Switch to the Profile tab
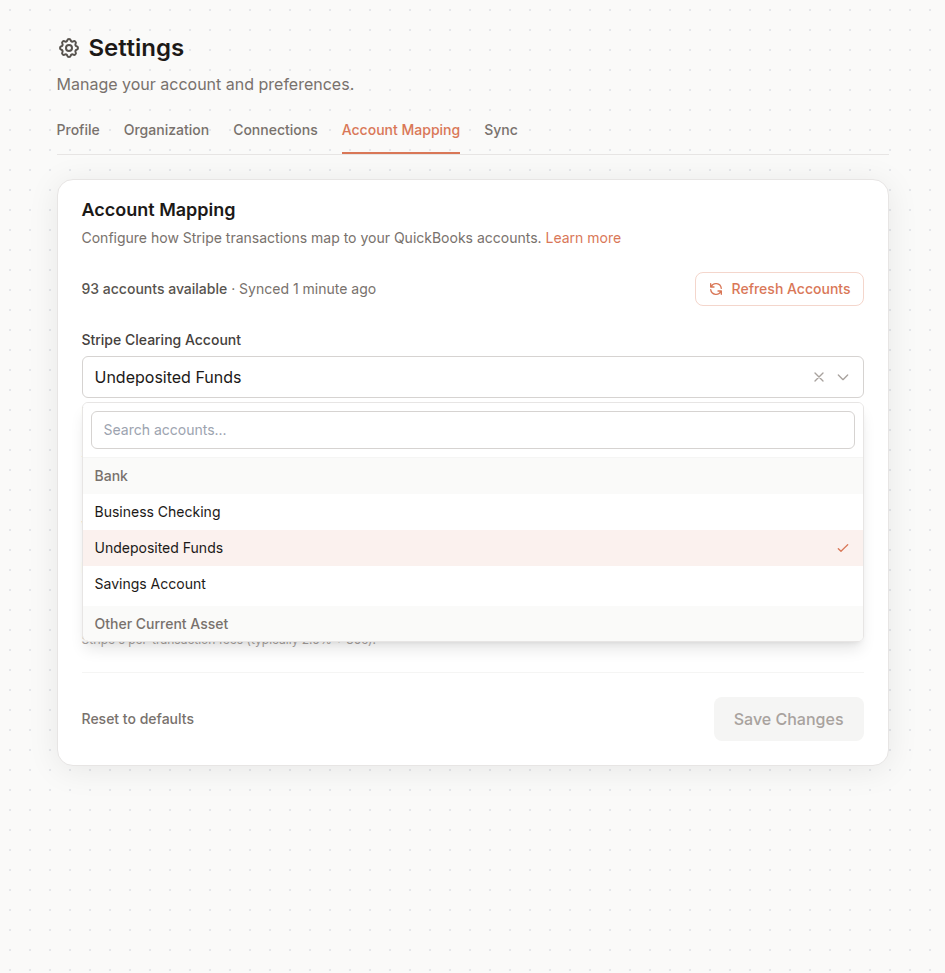This screenshot has width=945, height=973. click(x=78, y=130)
